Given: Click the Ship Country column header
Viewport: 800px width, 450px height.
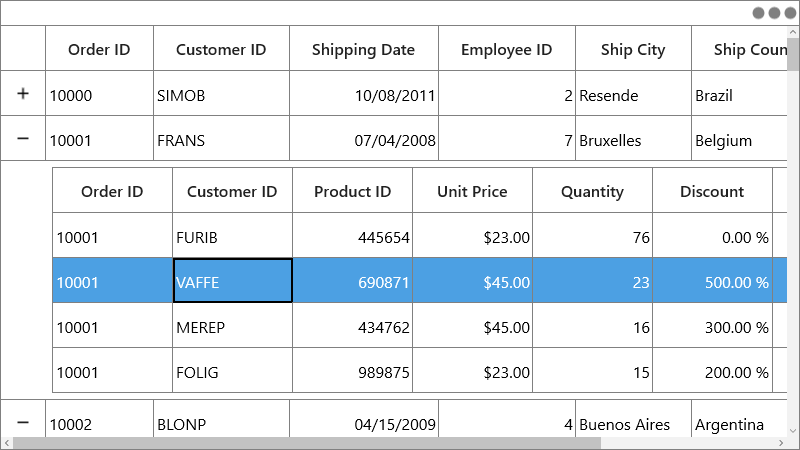Looking at the screenshot, I should click(x=739, y=48).
